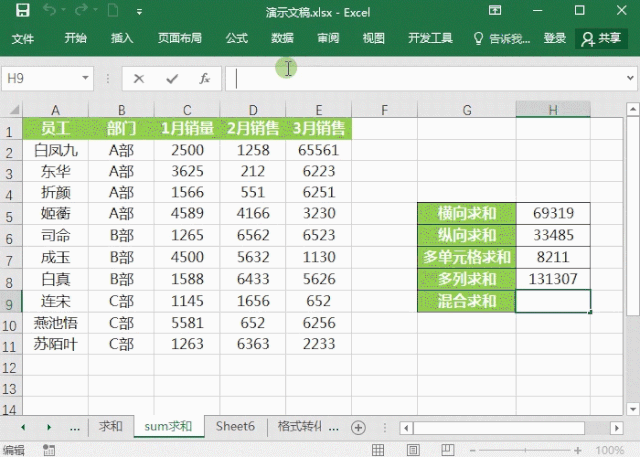Open the 页面布局 ribbon tab
Viewport: 640px width, 457px height.
tap(180, 38)
